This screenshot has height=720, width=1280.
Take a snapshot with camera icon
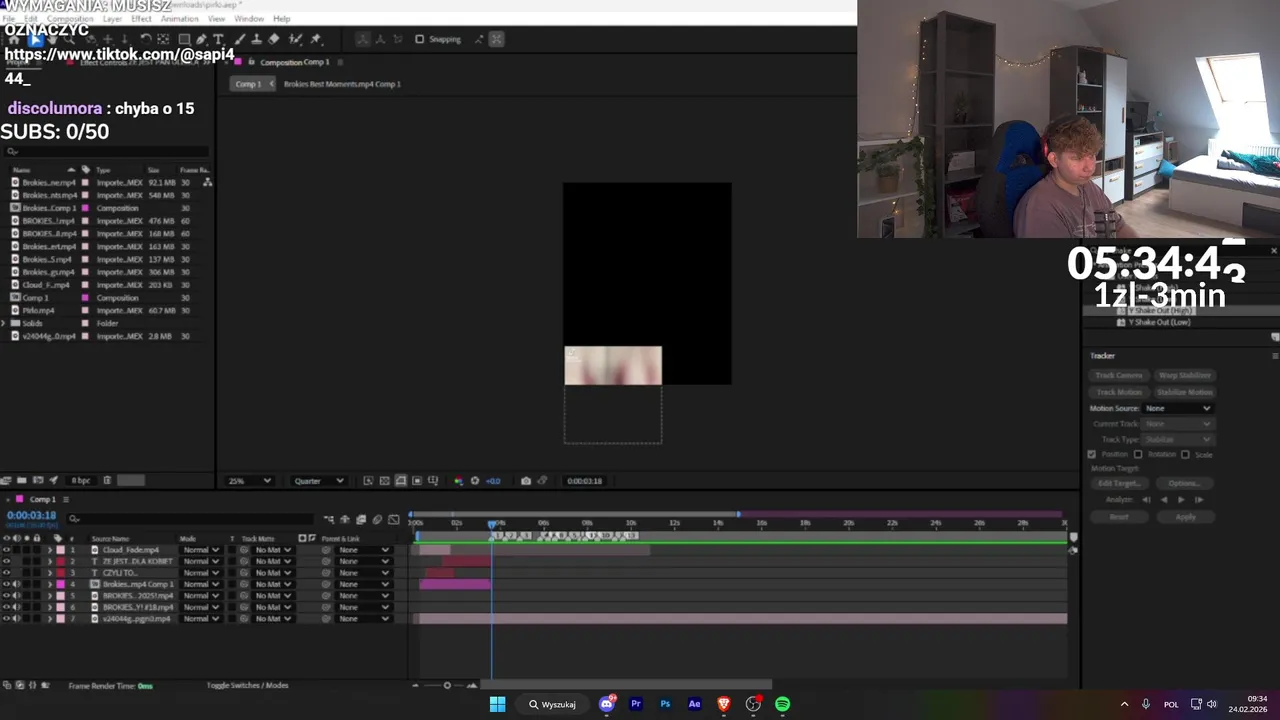526,481
